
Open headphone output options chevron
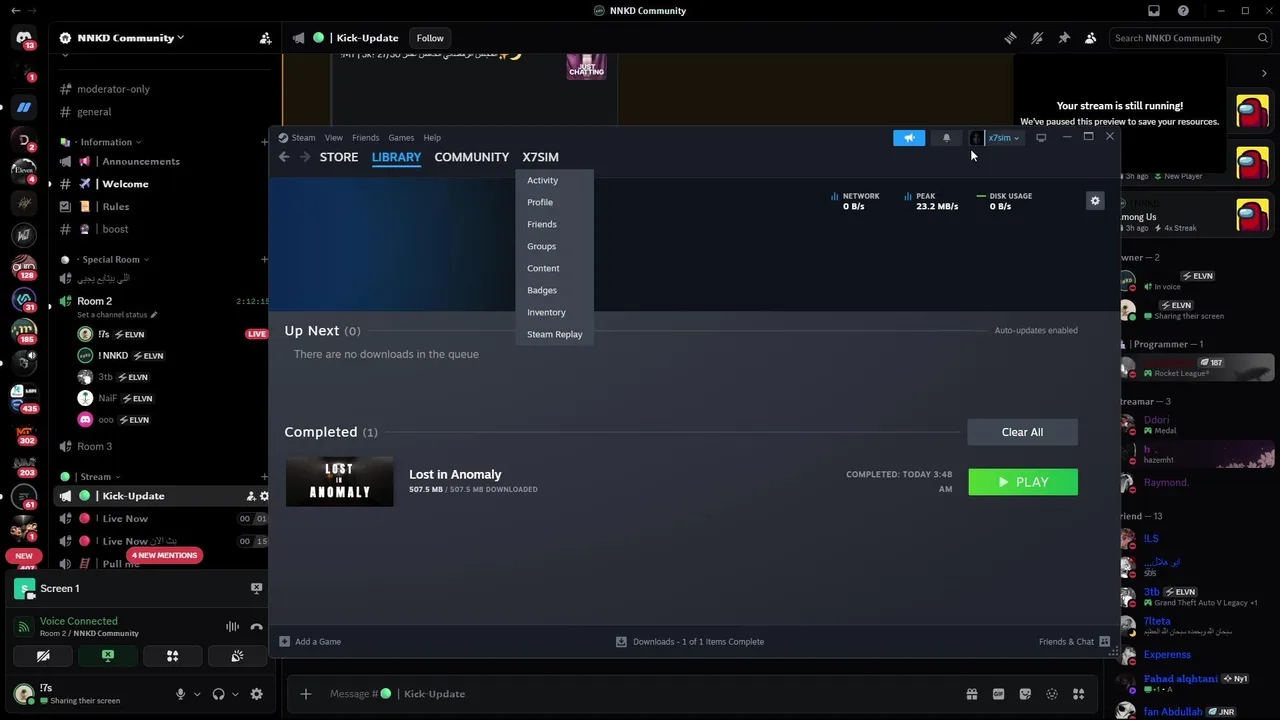pos(234,694)
